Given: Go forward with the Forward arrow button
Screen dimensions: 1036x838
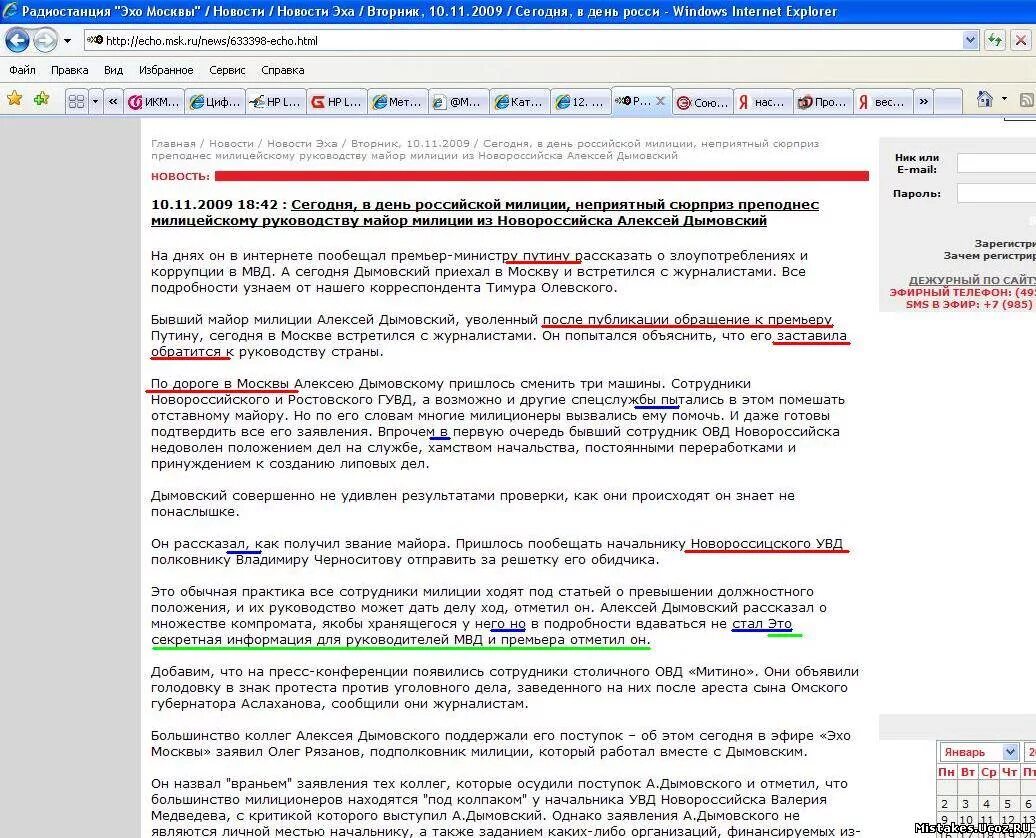Looking at the screenshot, I should (x=45, y=40).
